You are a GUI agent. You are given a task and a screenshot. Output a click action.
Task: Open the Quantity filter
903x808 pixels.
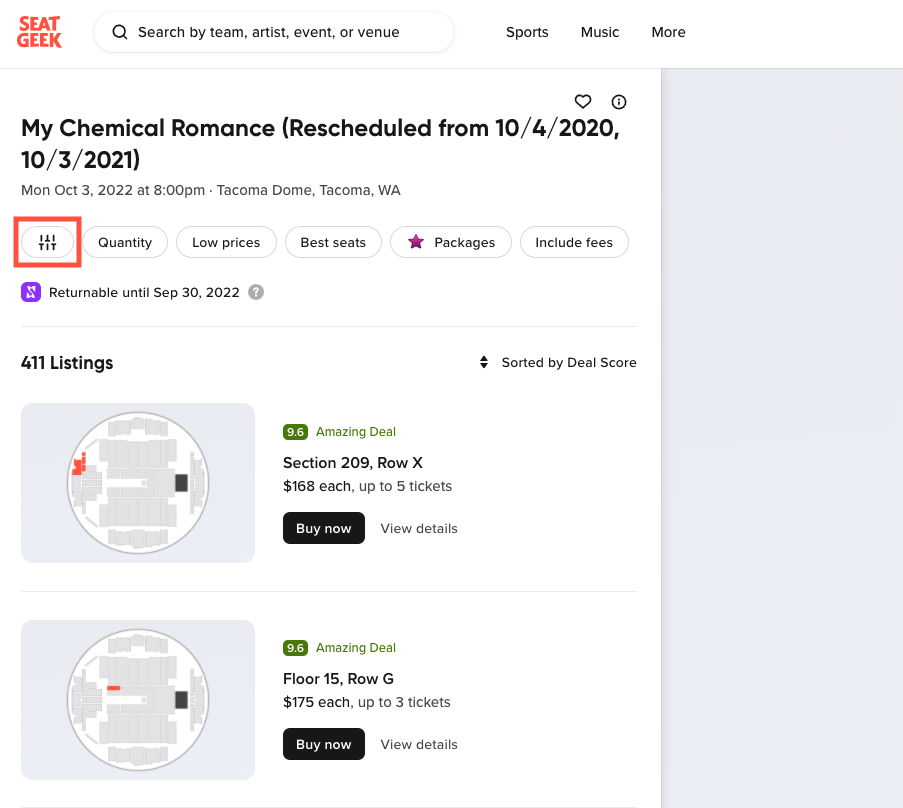(x=125, y=242)
